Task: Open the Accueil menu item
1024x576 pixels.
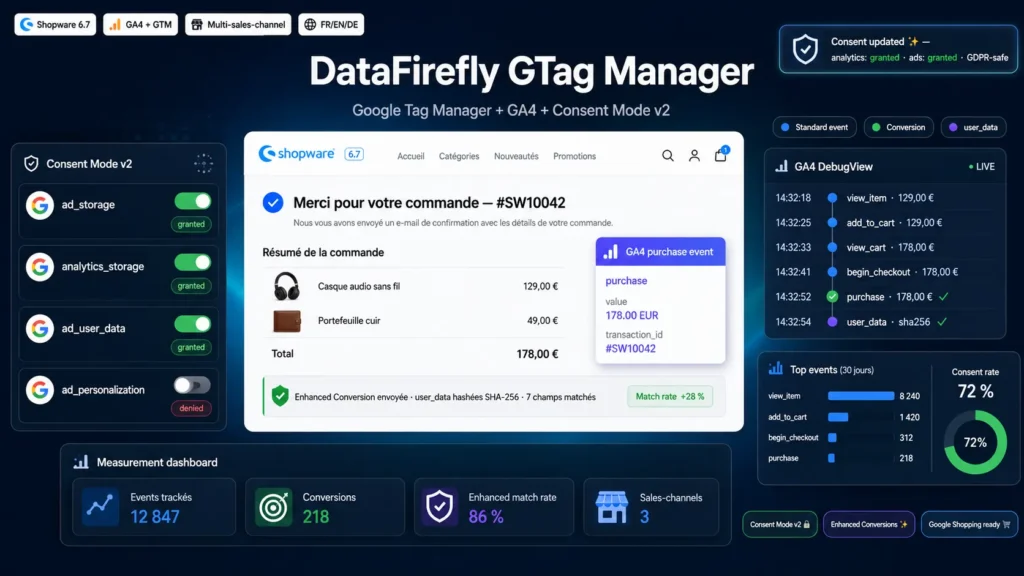Action: pyautogui.click(x=411, y=156)
